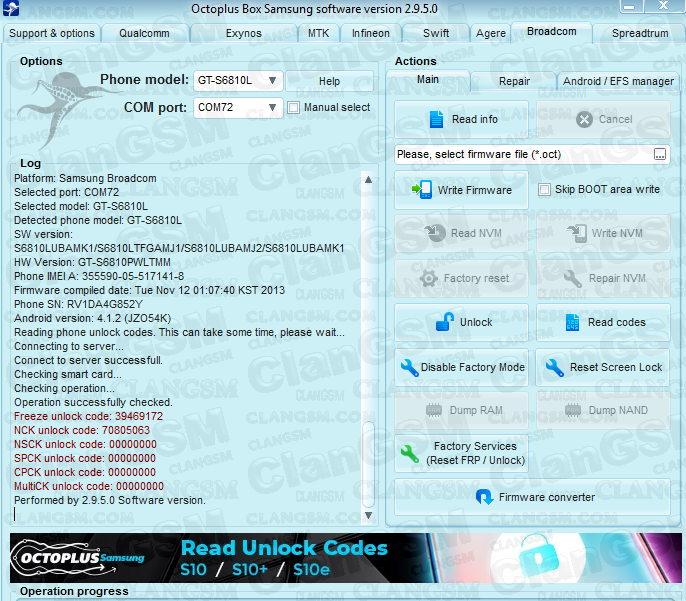The height and width of the screenshot is (601, 686).
Task: Click the log scrollbar down arrow
Action: coord(368,515)
